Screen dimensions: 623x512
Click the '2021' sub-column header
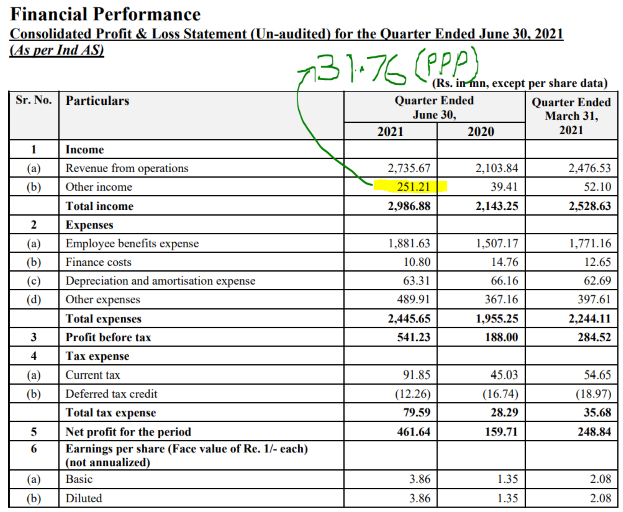coord(390,131)
